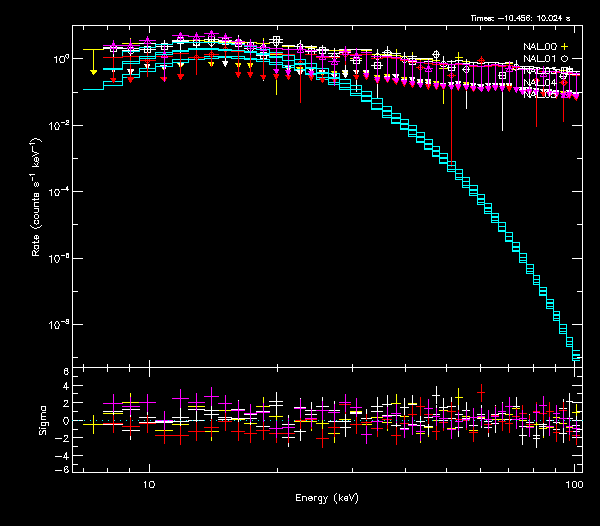
Task: Click the cyan model curve end at bottom right
Action: pos(576,355)
